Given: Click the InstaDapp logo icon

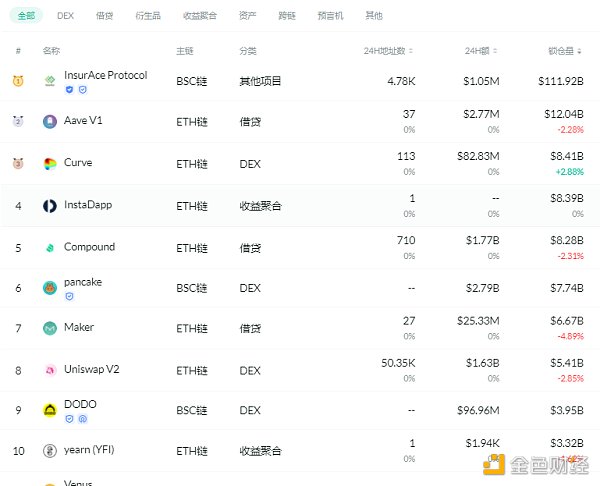Looking at the screenshot, I should pyautogui.click(x=50, y=206).
